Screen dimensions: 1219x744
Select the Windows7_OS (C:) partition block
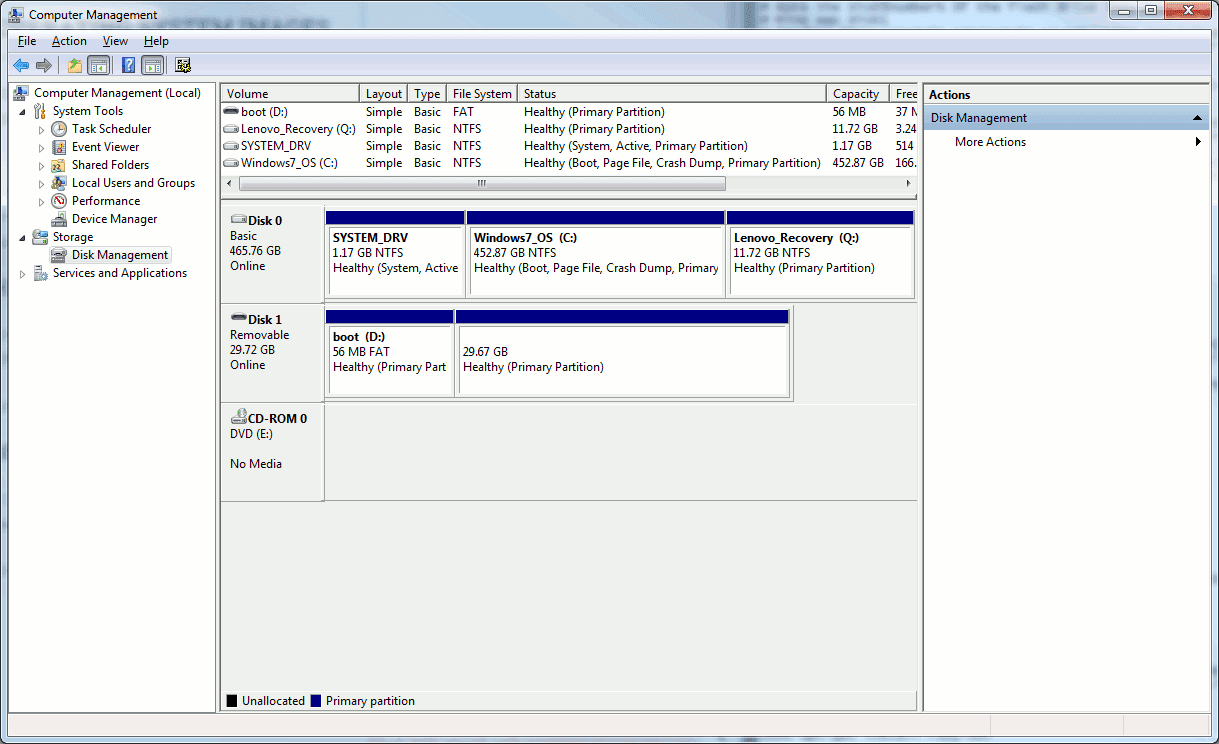click(x=596, y=254)
